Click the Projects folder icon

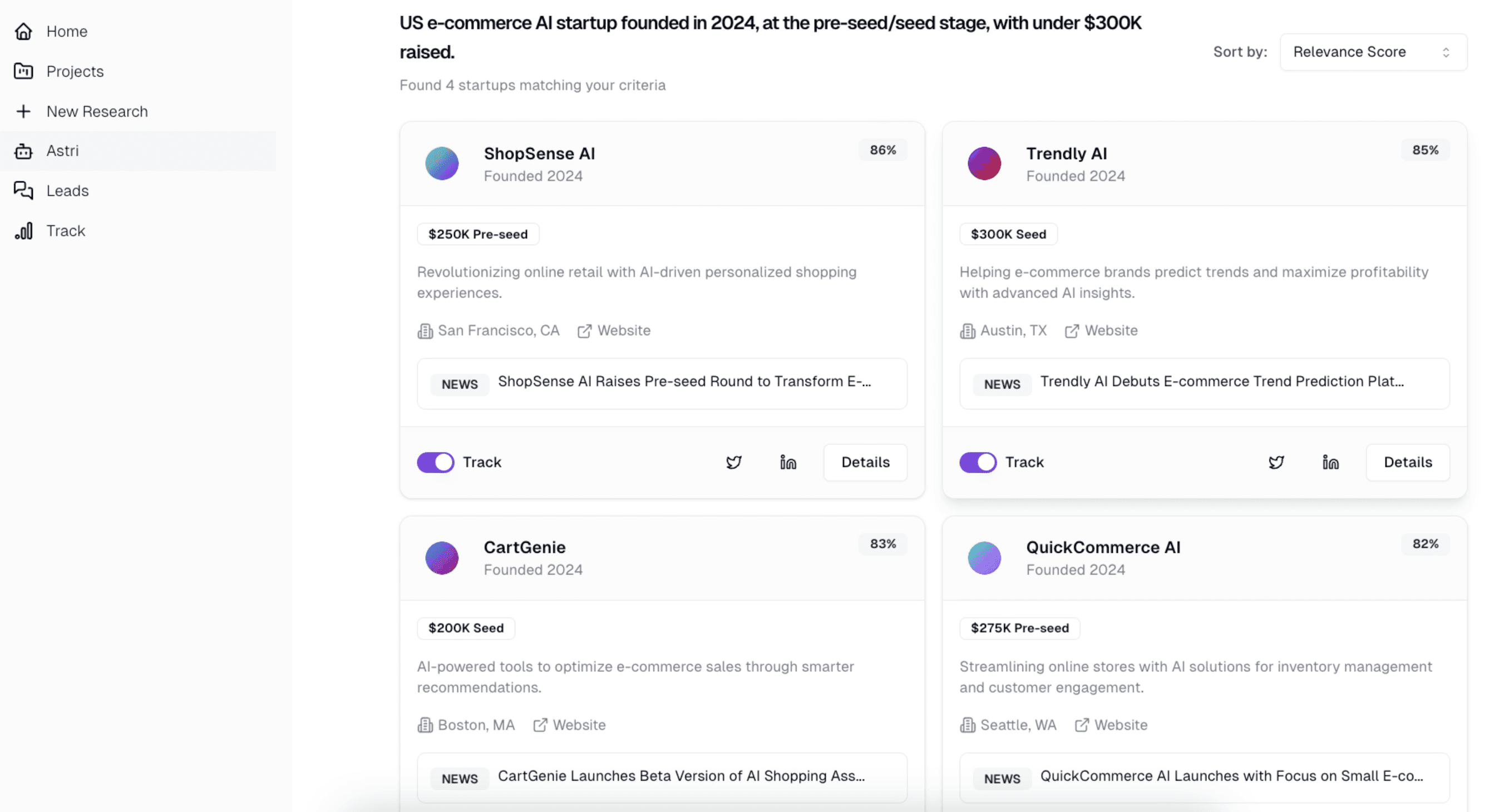pos(23,71)
